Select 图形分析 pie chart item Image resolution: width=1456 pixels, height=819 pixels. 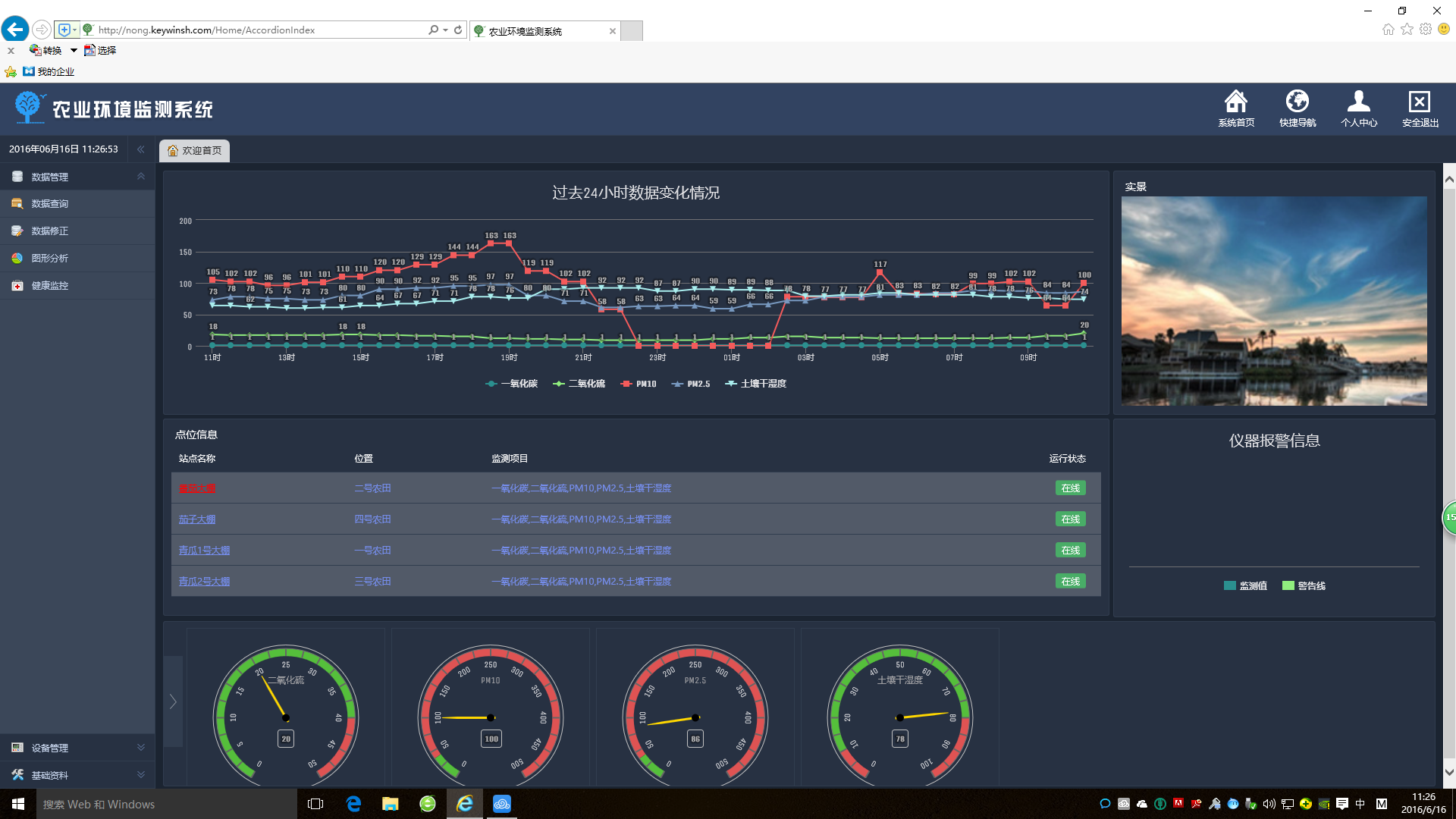point(50,259)
